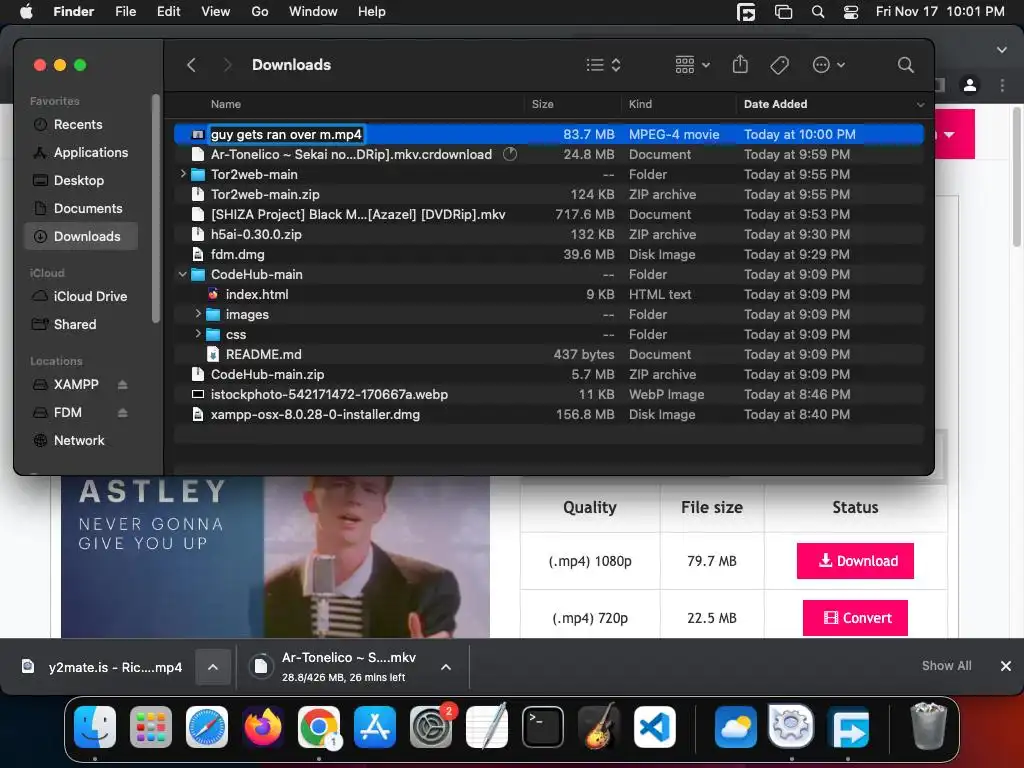Open the Share toolbar button
The image size is (1024, 768).
pos(740,65)
